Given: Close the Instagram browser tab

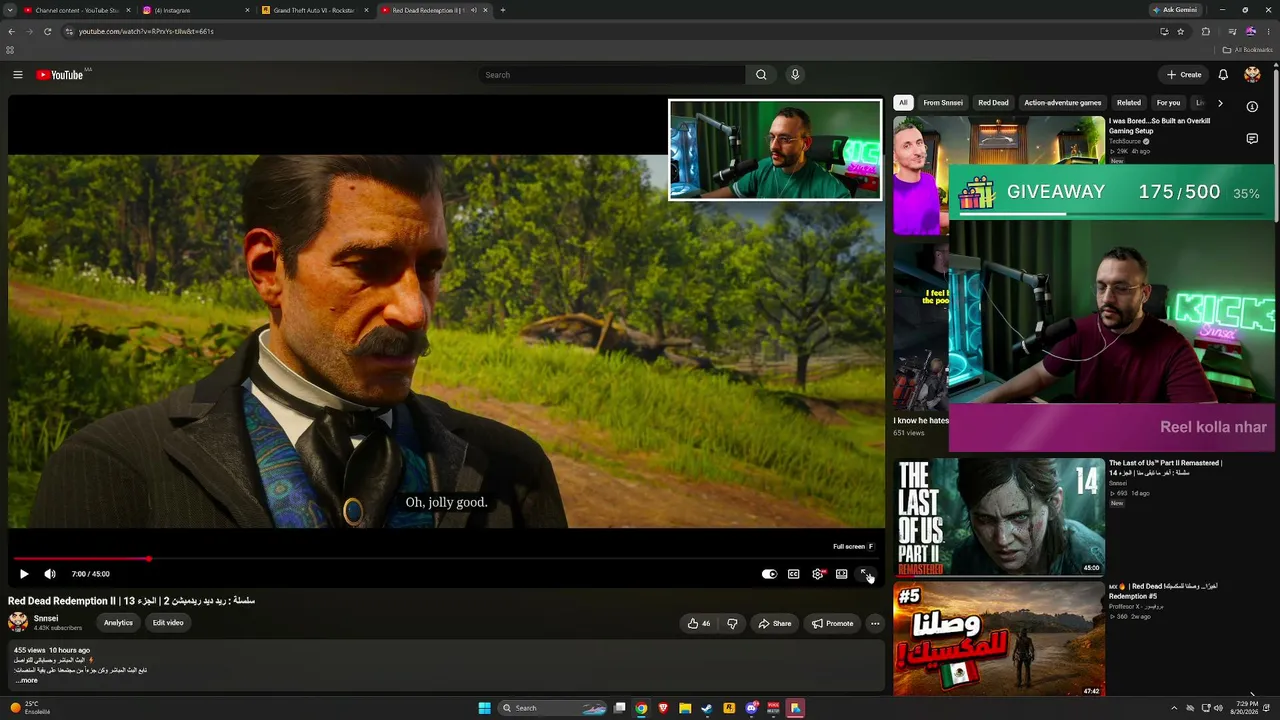Looking at the screenshot, I should point(247,10).
